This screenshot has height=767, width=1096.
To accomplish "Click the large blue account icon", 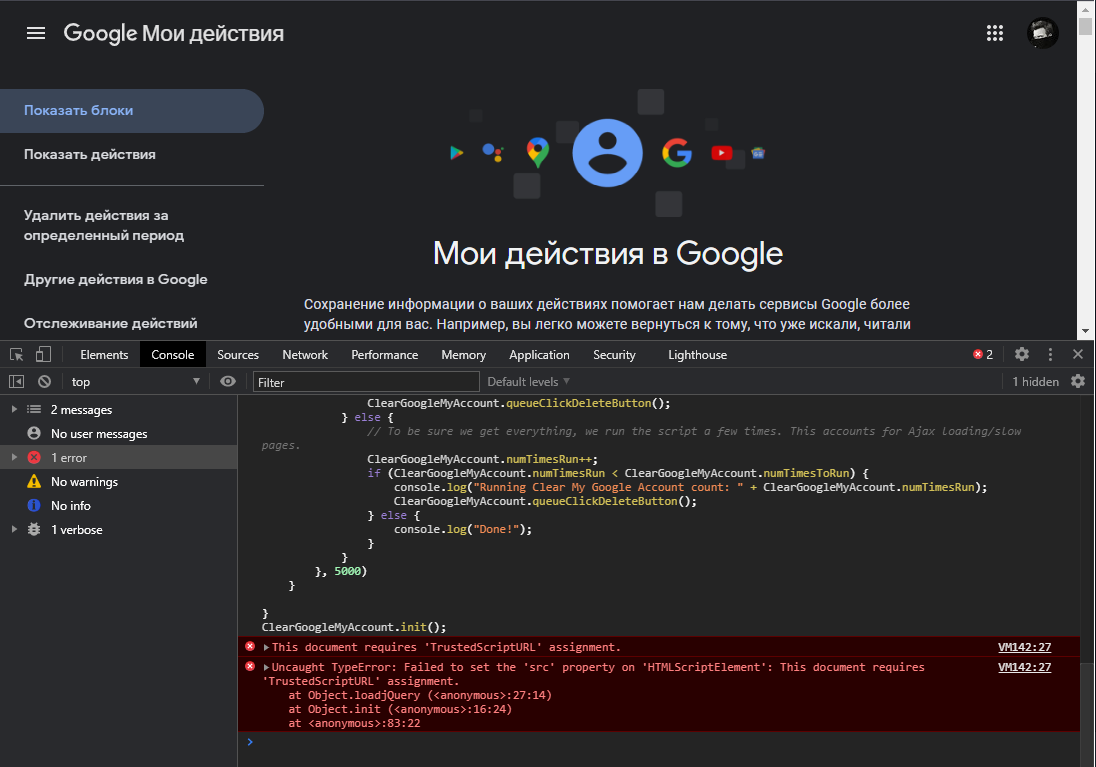I will tap(607, 152).
